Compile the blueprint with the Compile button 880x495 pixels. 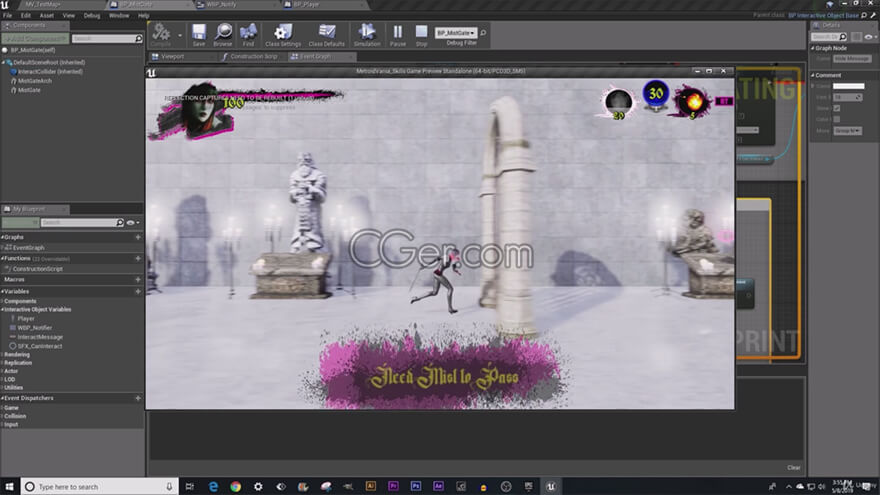(x=161, y=34)
